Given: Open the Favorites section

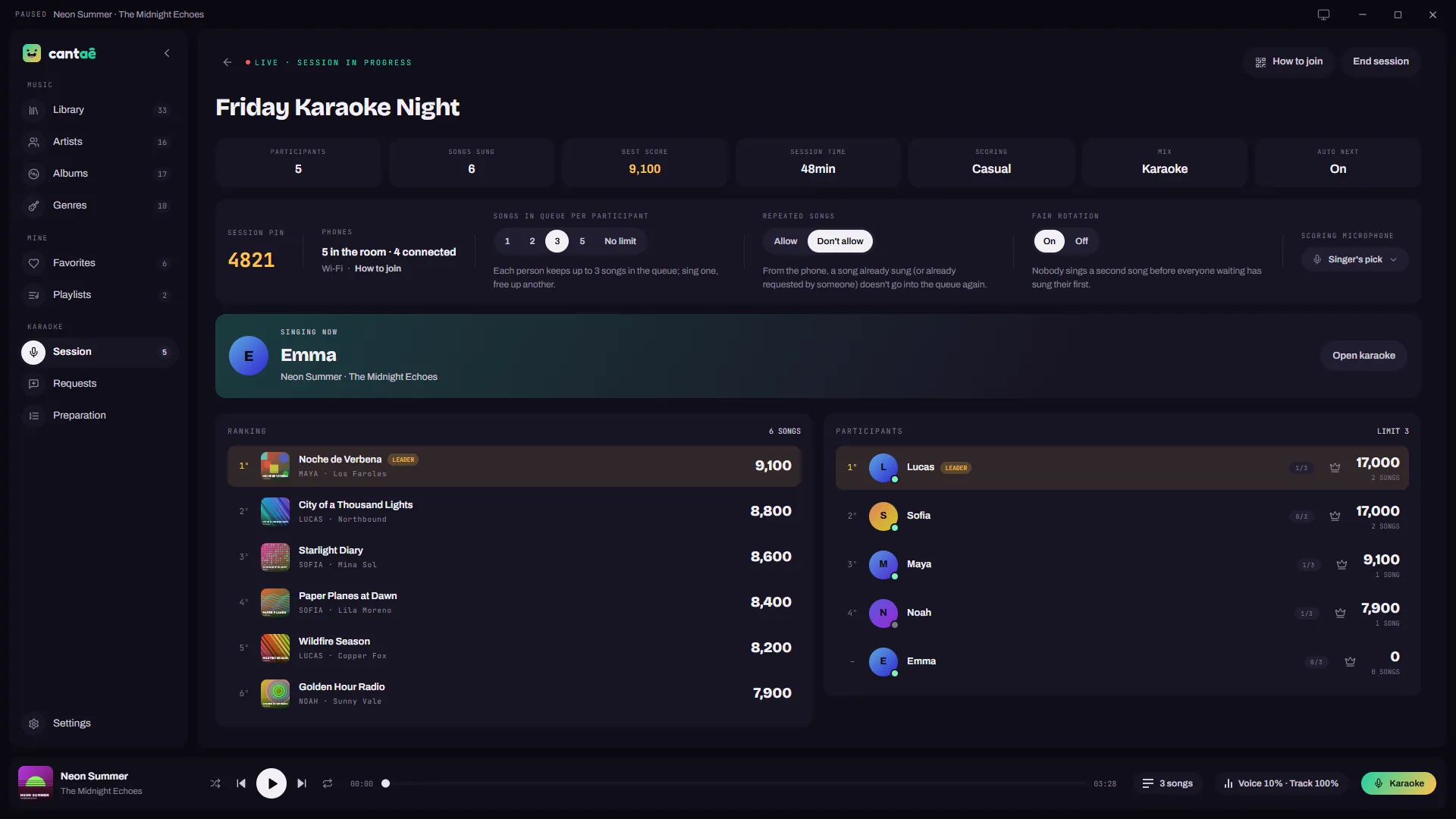Looking at the screenshot, I should click(x=99, y=263).
